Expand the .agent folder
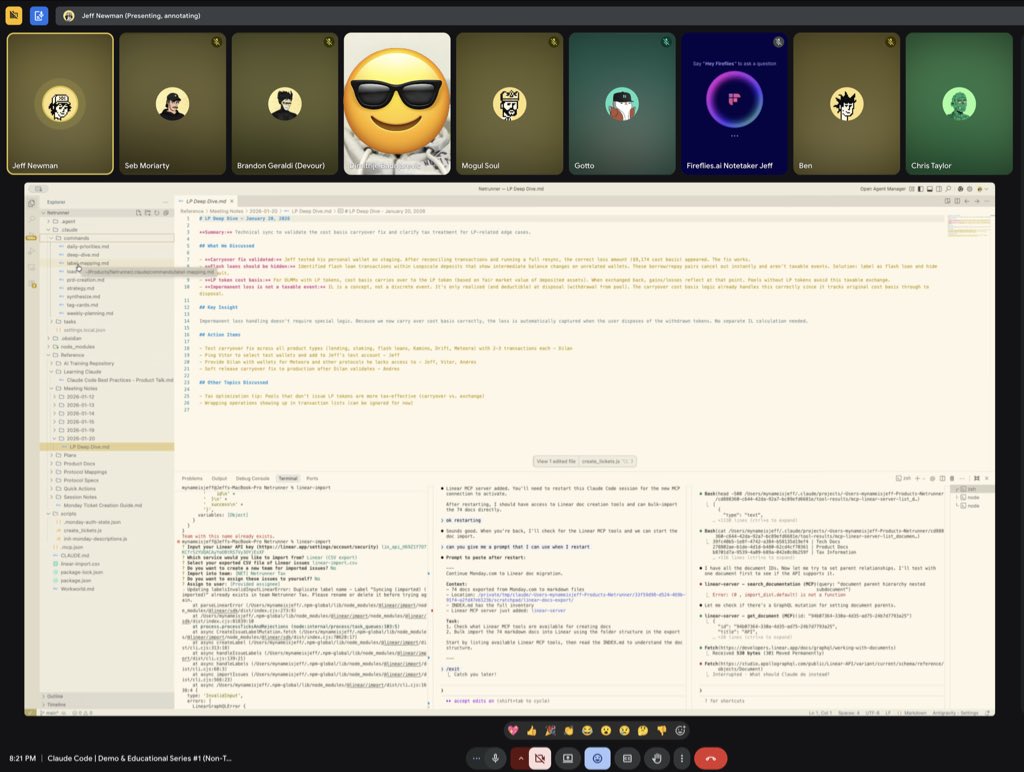 pos(107,221)
